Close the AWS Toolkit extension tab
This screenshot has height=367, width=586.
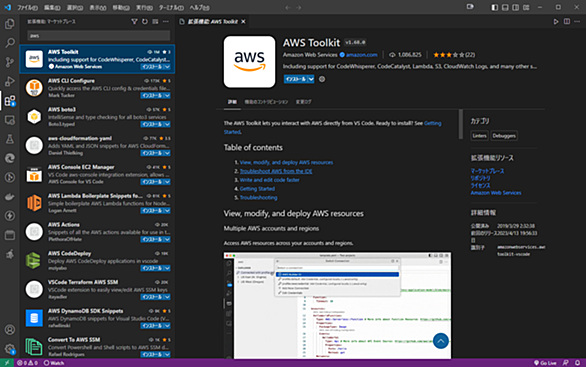click(243, 22)
